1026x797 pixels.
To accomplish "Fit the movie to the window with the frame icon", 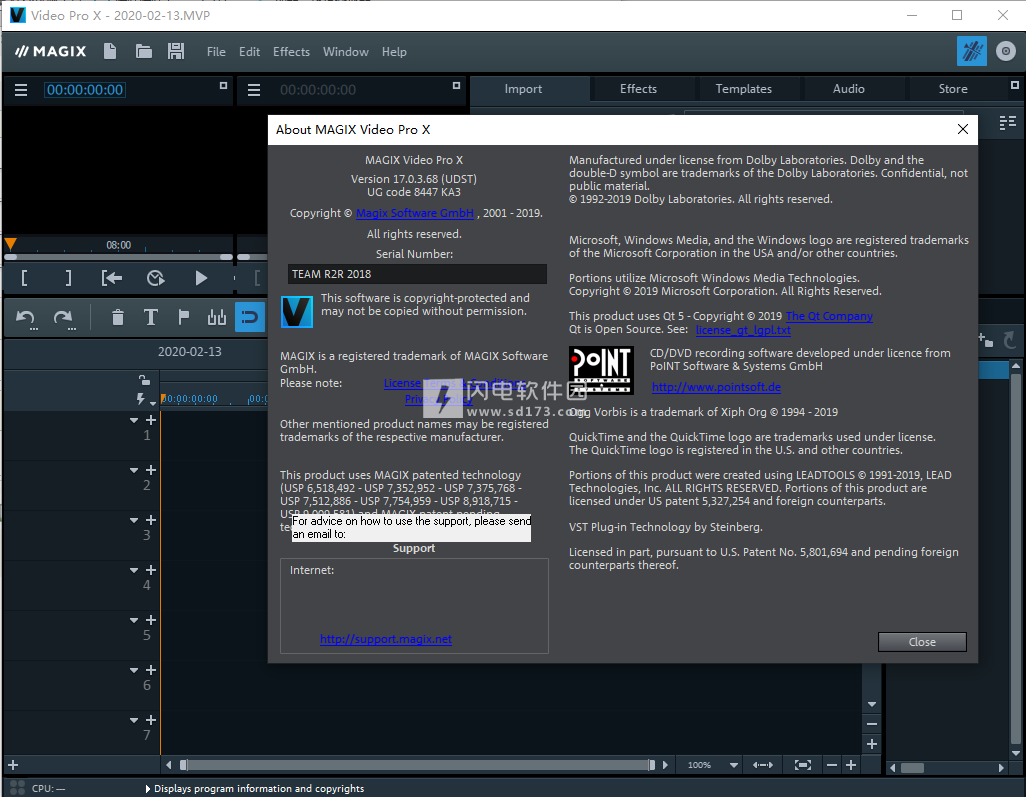I will [x=803, y=765].
